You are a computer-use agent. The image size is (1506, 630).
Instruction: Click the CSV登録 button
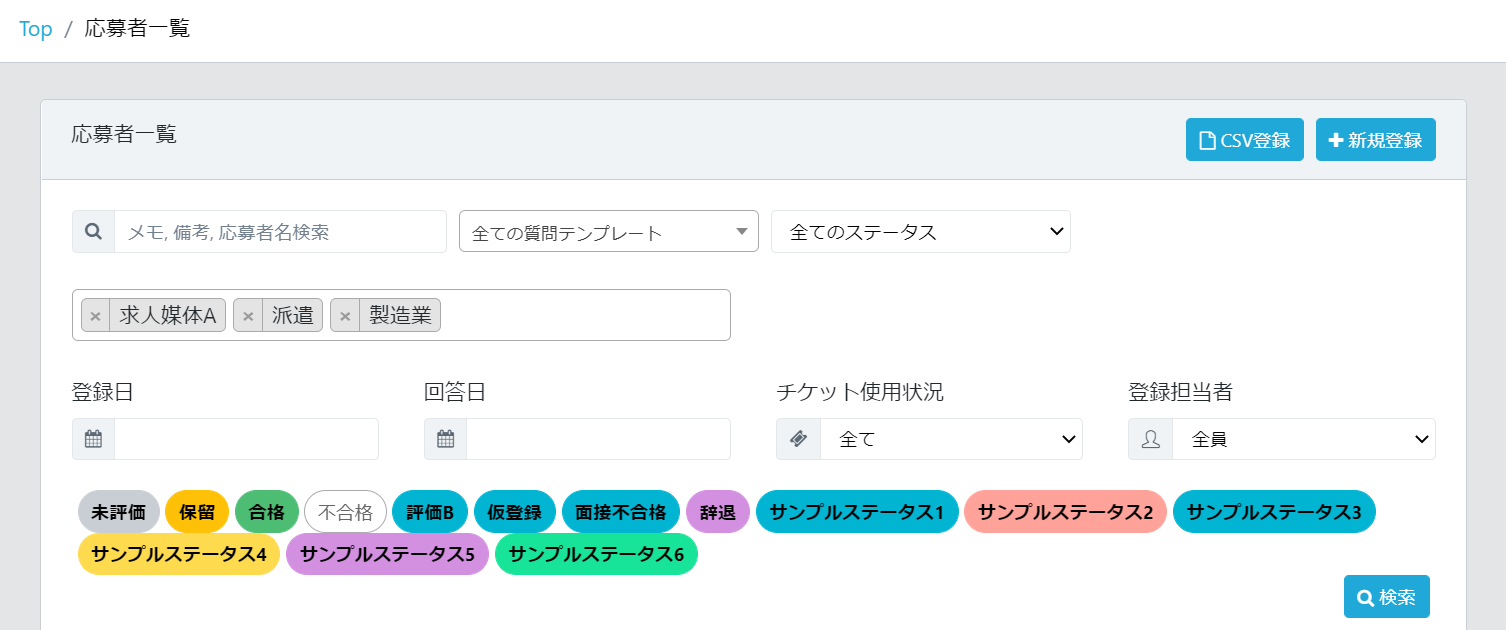click(x=1245, y=140)
